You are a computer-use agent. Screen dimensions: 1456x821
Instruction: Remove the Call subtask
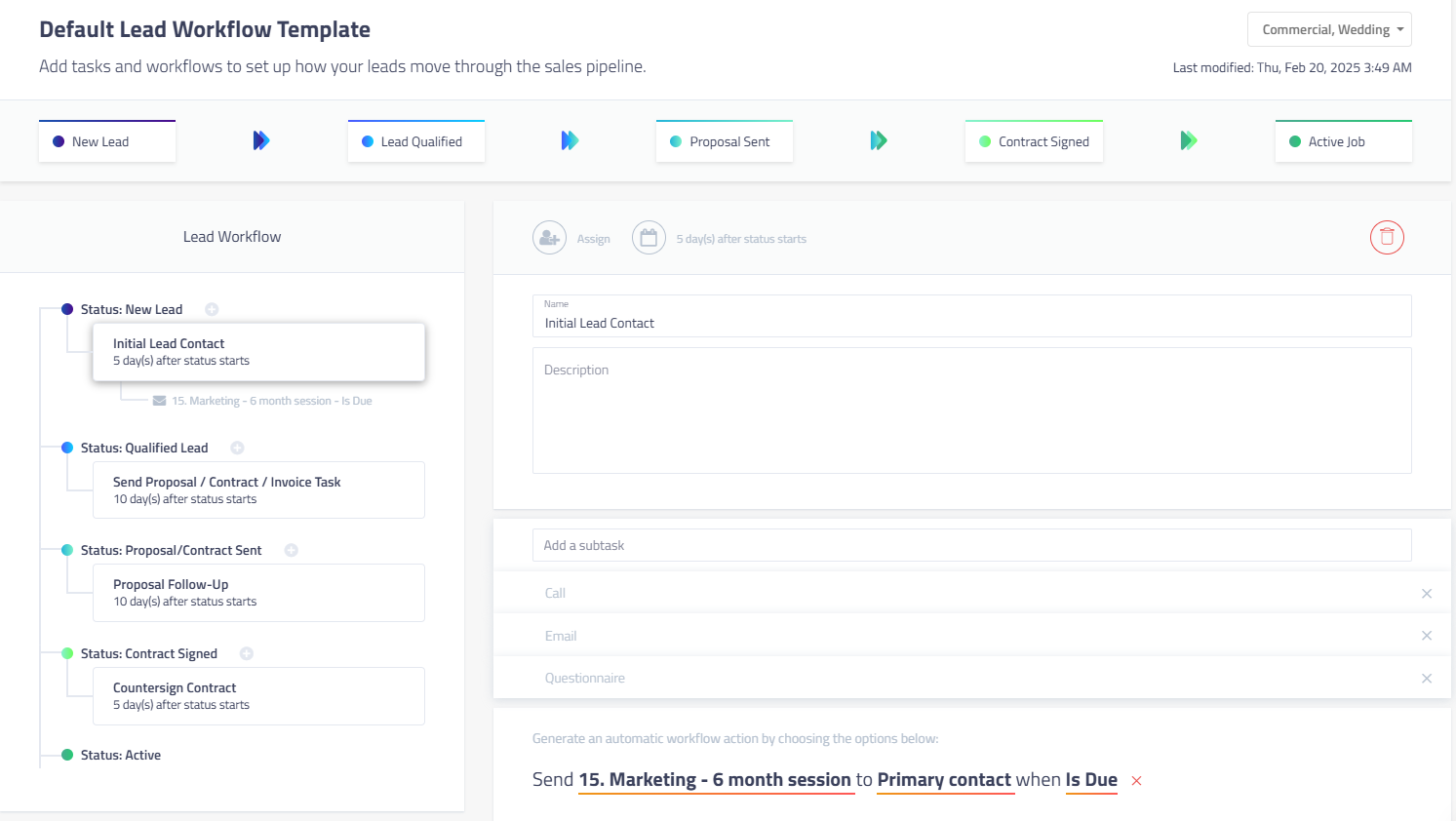[1427, 594]
